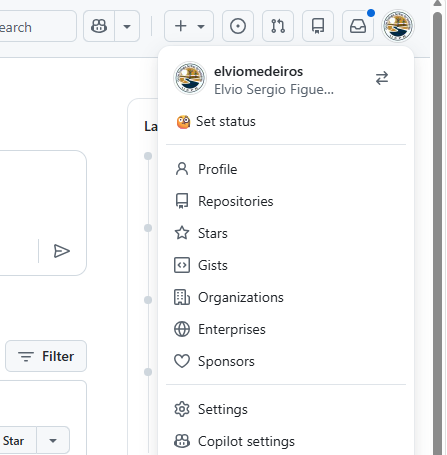This screenshot has width=447, height=455.
Task: Open Copilot chat from header
Action: (99, 26)
